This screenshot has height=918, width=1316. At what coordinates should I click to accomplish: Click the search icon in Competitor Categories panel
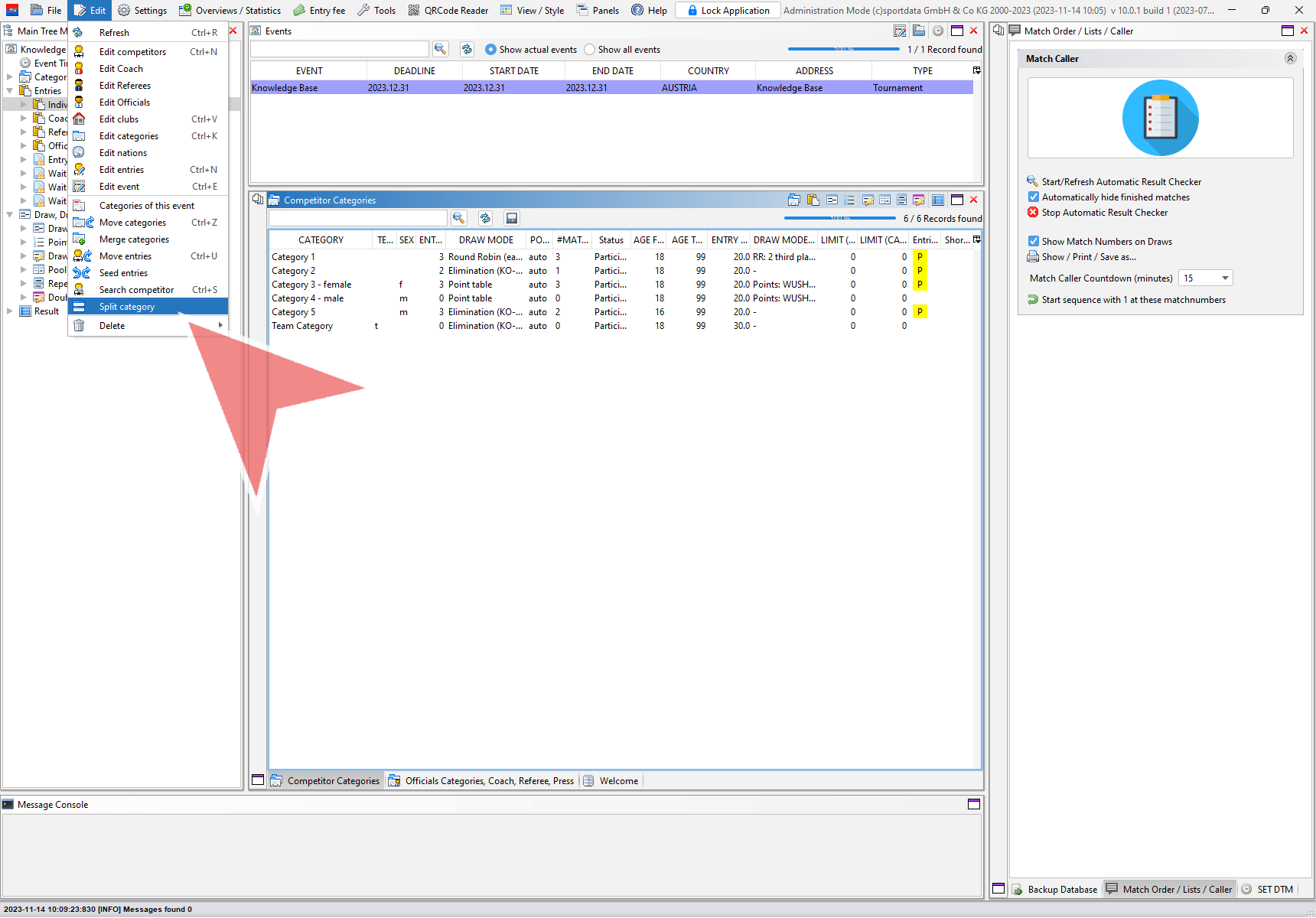coord(458,219)
